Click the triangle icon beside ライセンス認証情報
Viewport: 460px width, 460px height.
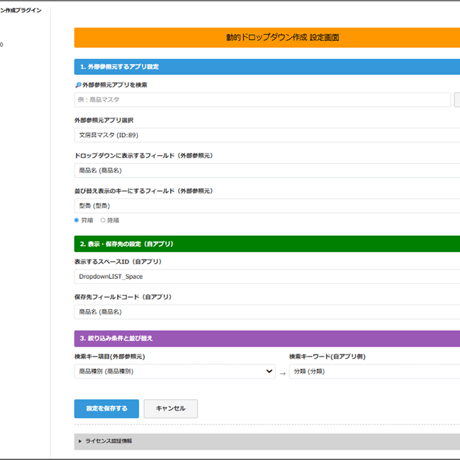[80, 441]
